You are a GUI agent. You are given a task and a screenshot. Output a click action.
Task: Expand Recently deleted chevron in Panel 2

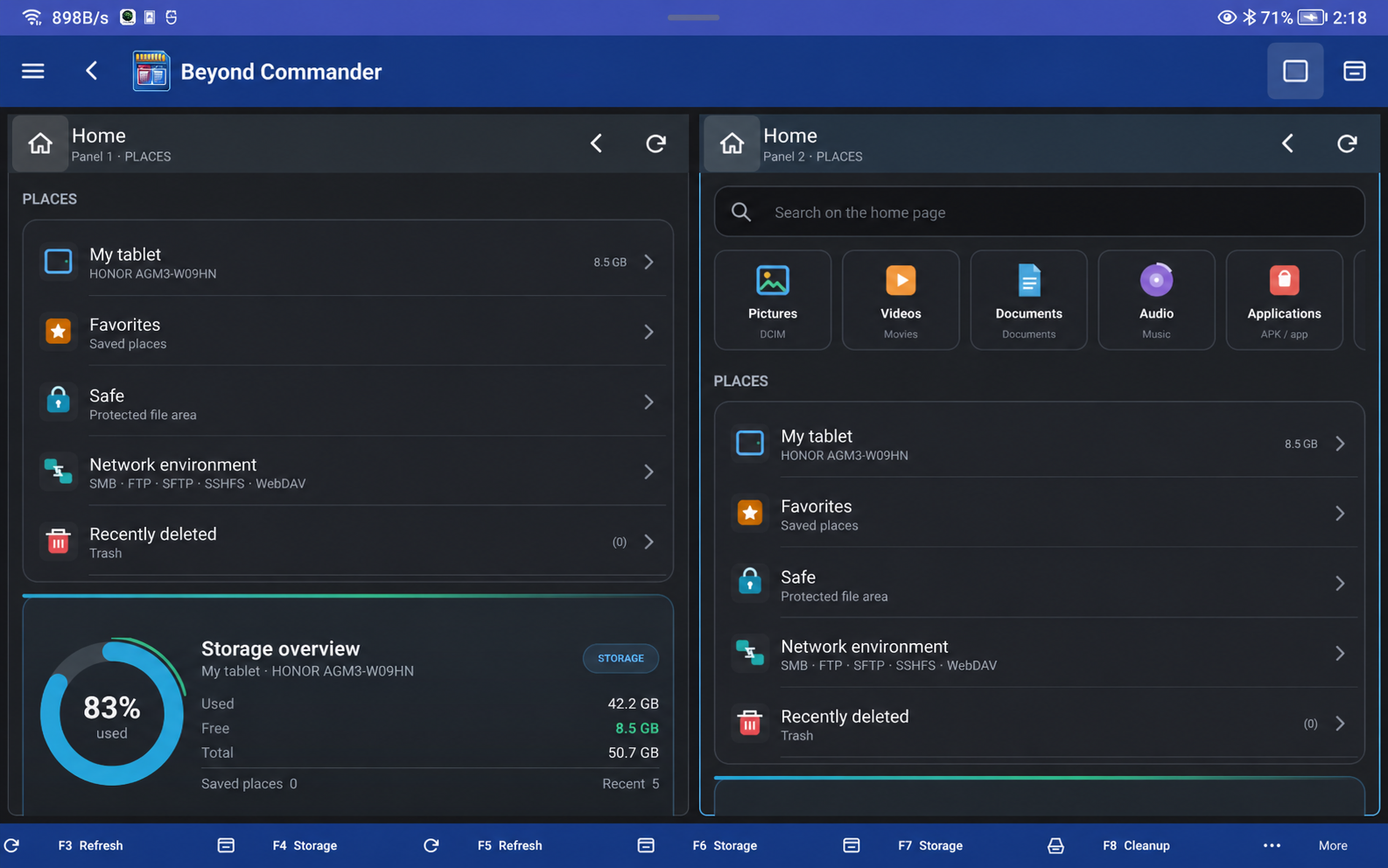coord(1340,724)
